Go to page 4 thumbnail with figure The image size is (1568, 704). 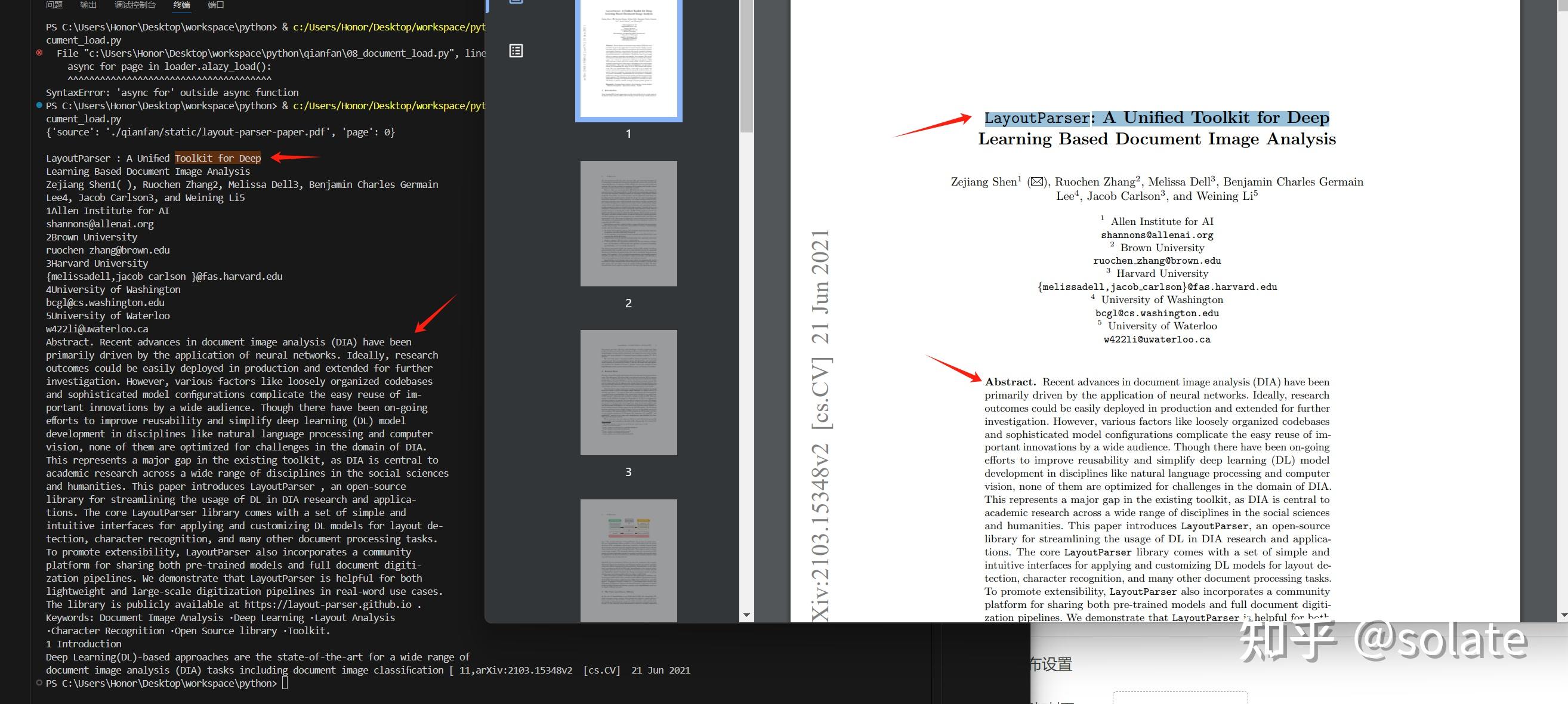tap(628, 560)
